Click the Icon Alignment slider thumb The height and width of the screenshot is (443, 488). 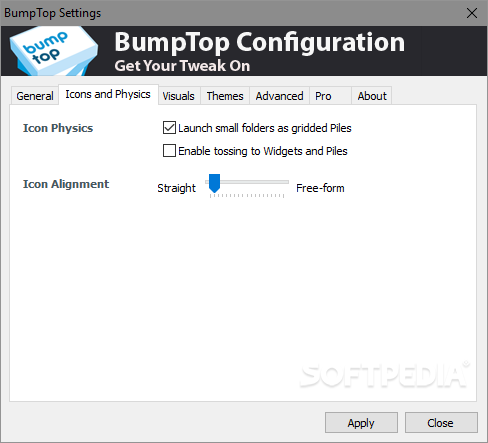coord(214,183)
